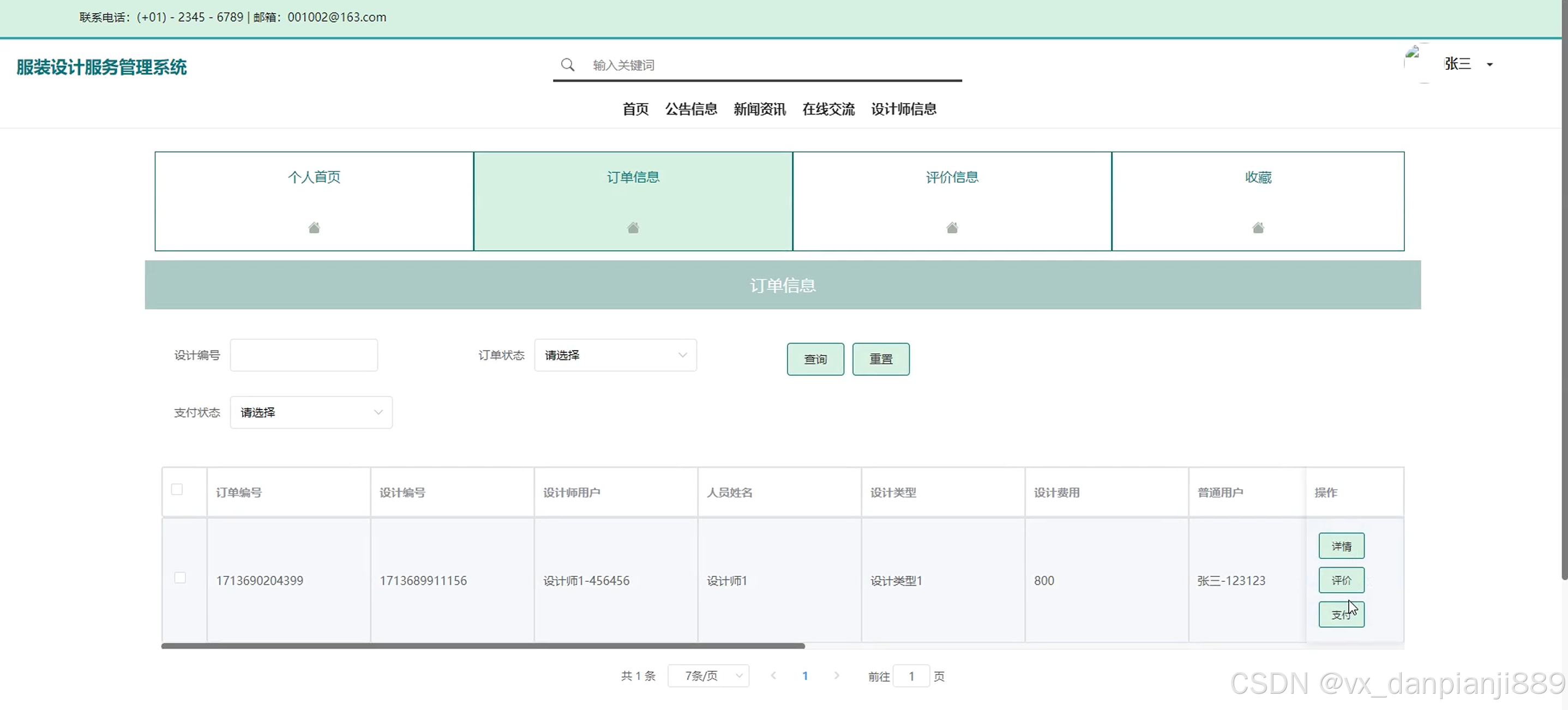
Task: Check the order 1713690204399 row checkbox
Action: 180,577
